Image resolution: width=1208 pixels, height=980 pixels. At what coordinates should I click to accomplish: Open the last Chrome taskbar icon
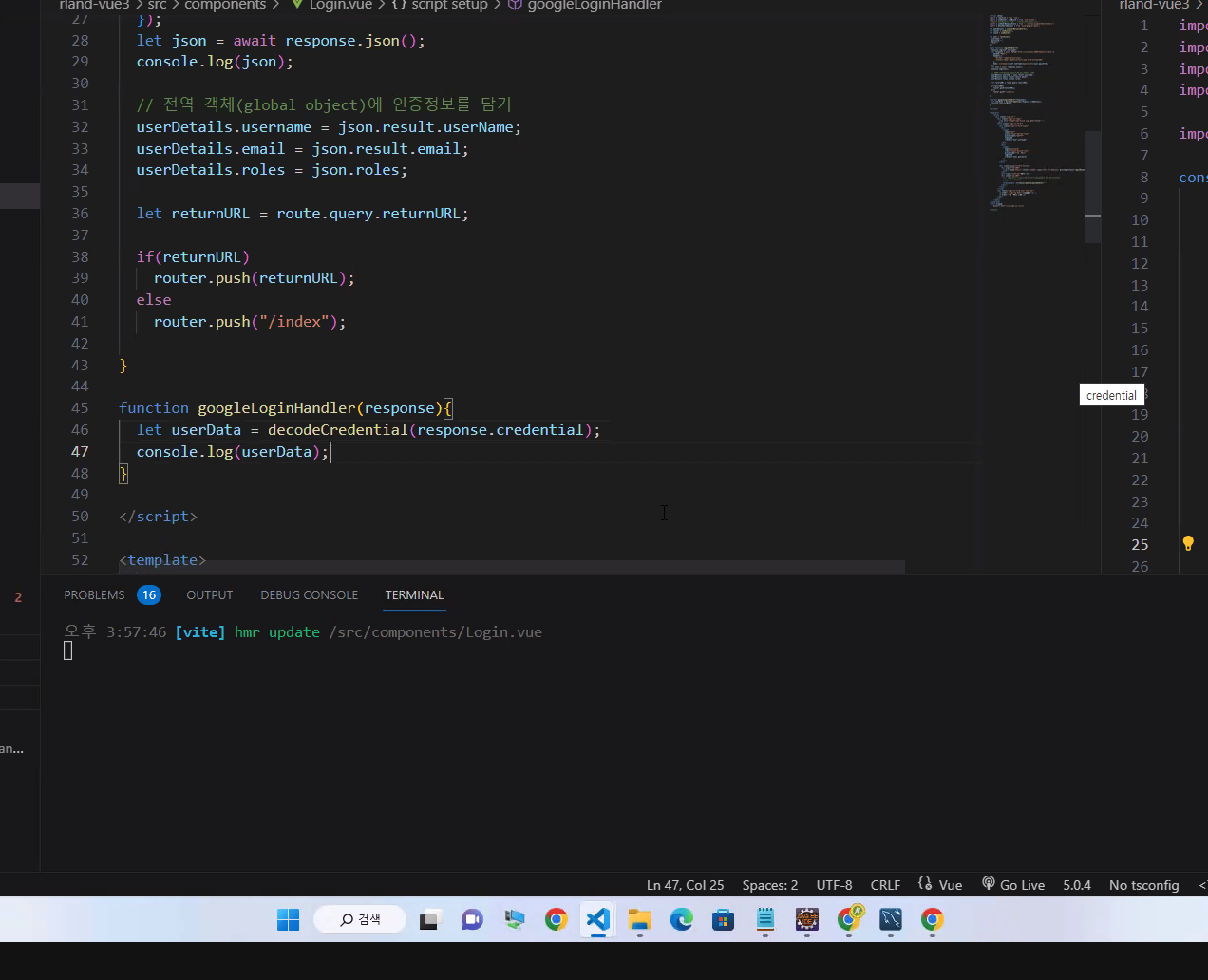tap(933, 919)
